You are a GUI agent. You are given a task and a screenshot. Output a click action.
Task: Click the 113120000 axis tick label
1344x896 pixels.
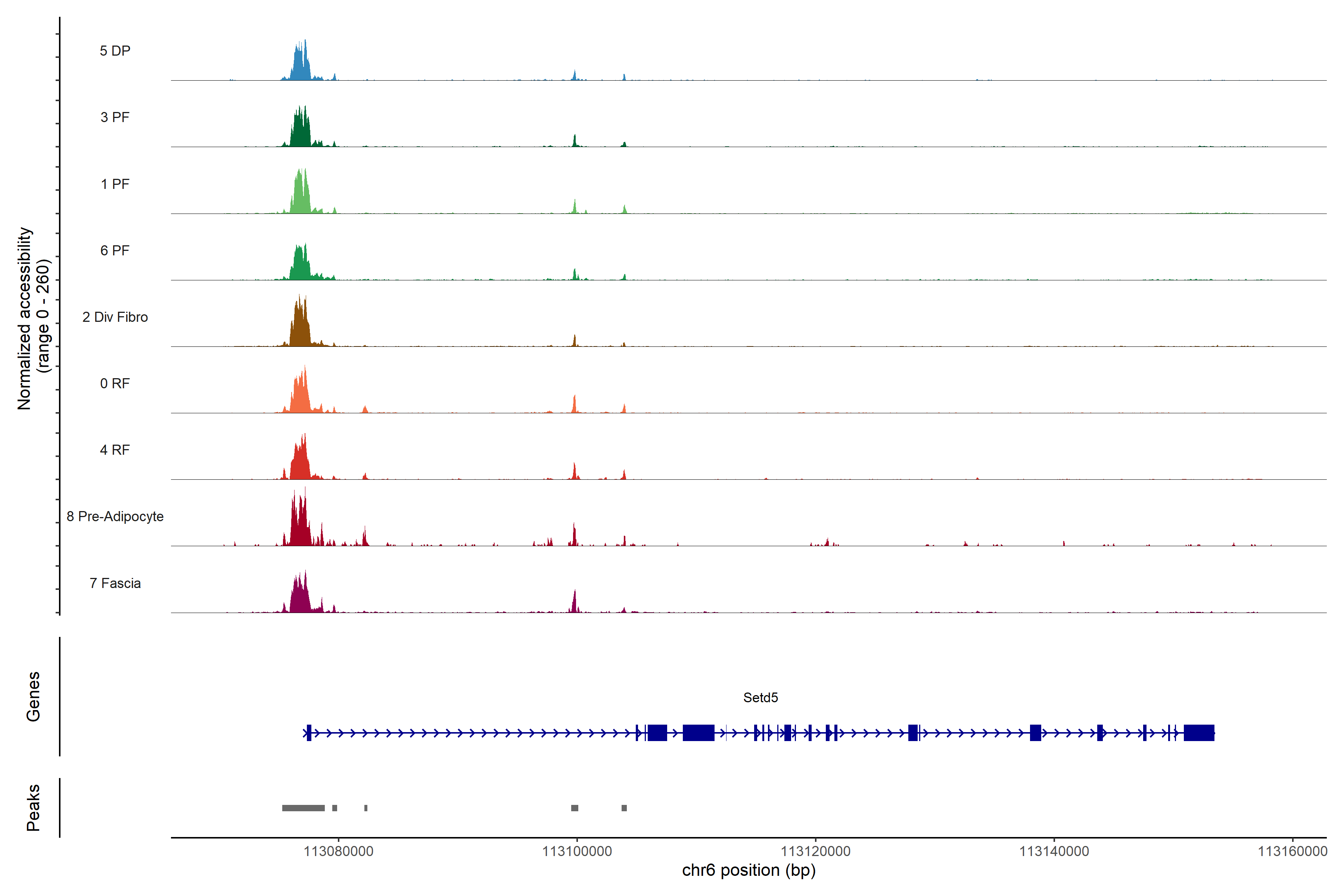pos(815,852)
